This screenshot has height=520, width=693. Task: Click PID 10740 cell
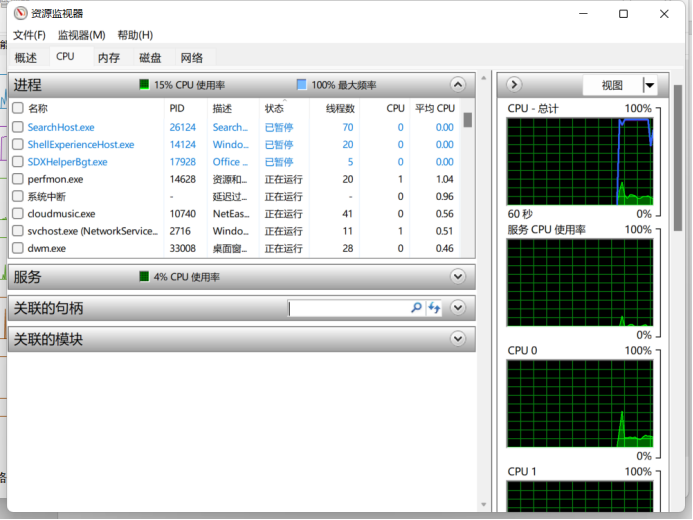point(183,213)
